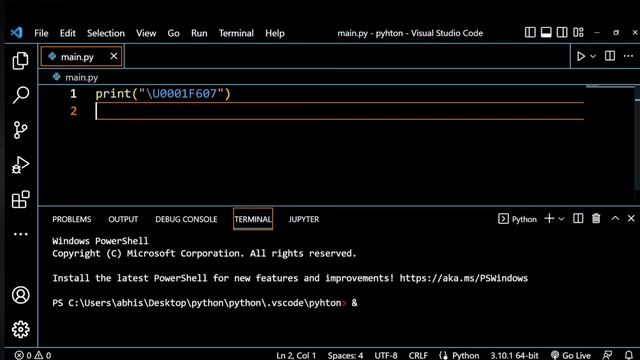Image resolution: width=640 pixels, height=360 pixels.
Task: Expand the new terminal launch profile dropdown
Action: tap(561, 219)
